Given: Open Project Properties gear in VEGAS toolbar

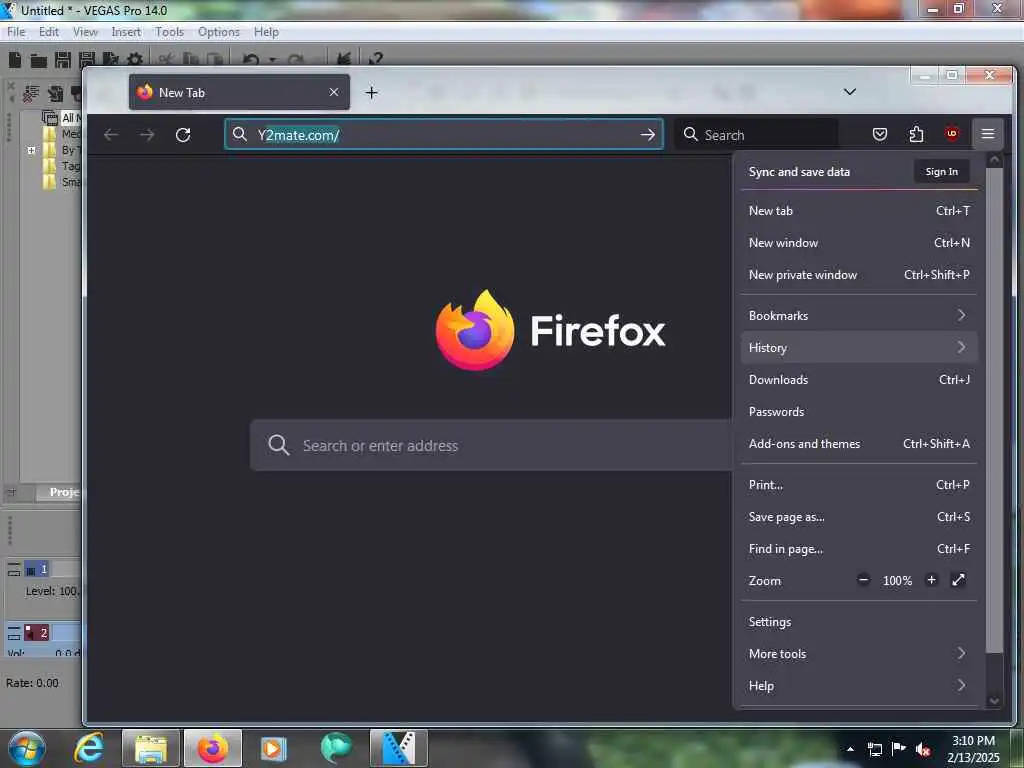Looking at the screenshot, I should pos(135,60).
